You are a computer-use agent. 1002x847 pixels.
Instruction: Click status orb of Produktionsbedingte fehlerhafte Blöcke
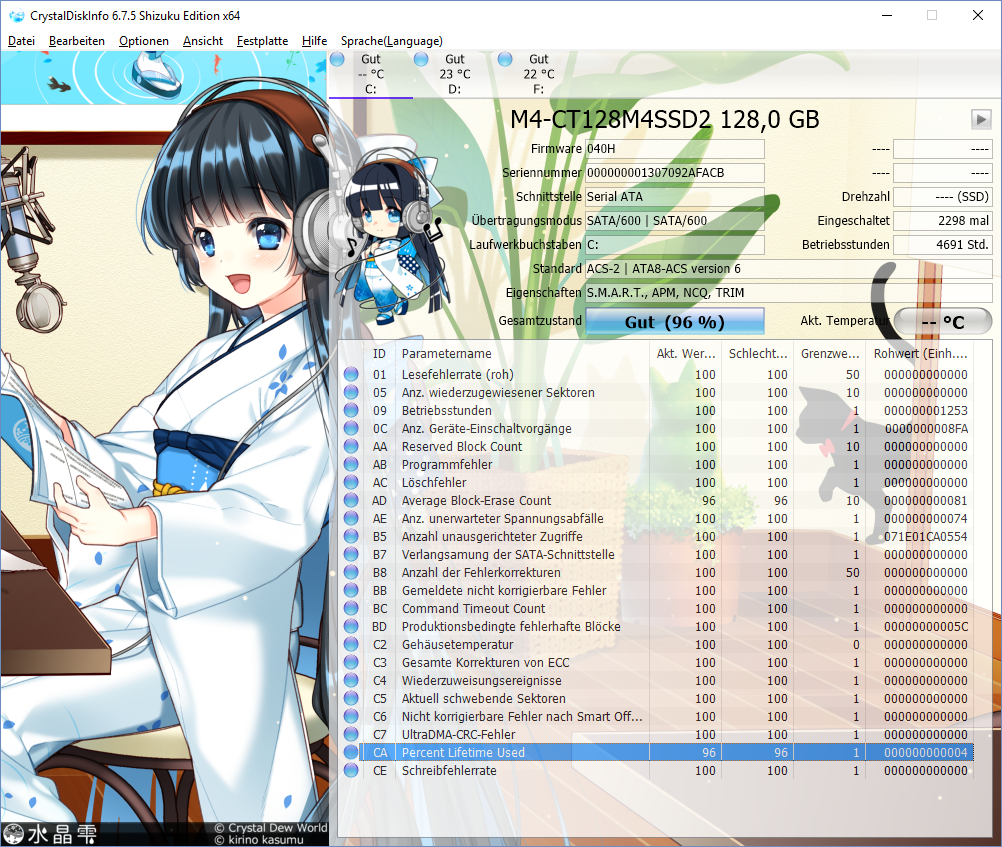pos(351,626)
